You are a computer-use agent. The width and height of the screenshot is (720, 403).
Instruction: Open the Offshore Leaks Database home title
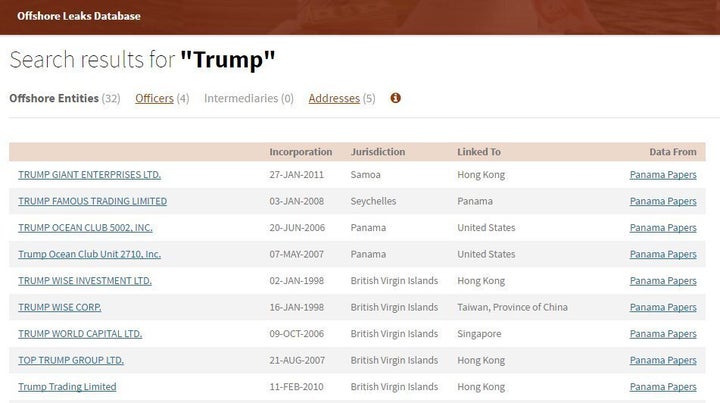[79, 16]
